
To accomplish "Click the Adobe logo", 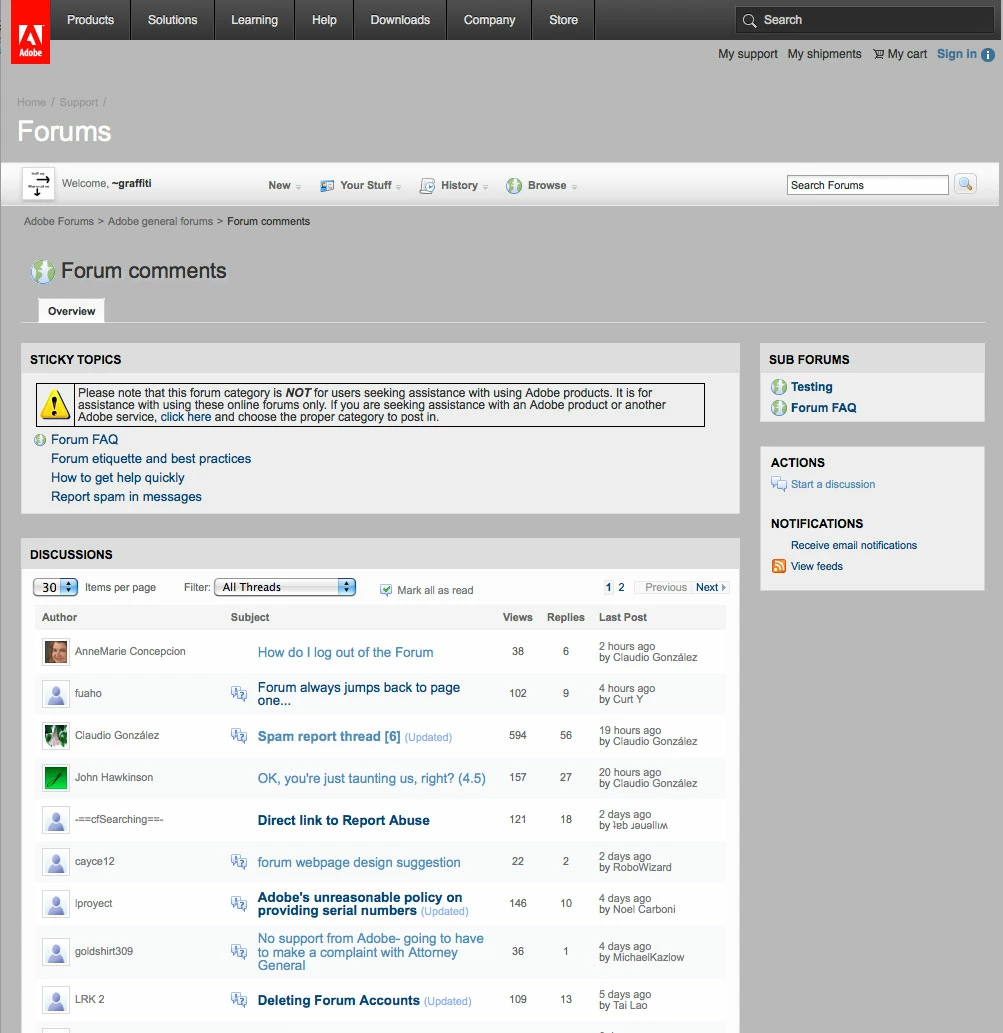I will click(30, 32).
